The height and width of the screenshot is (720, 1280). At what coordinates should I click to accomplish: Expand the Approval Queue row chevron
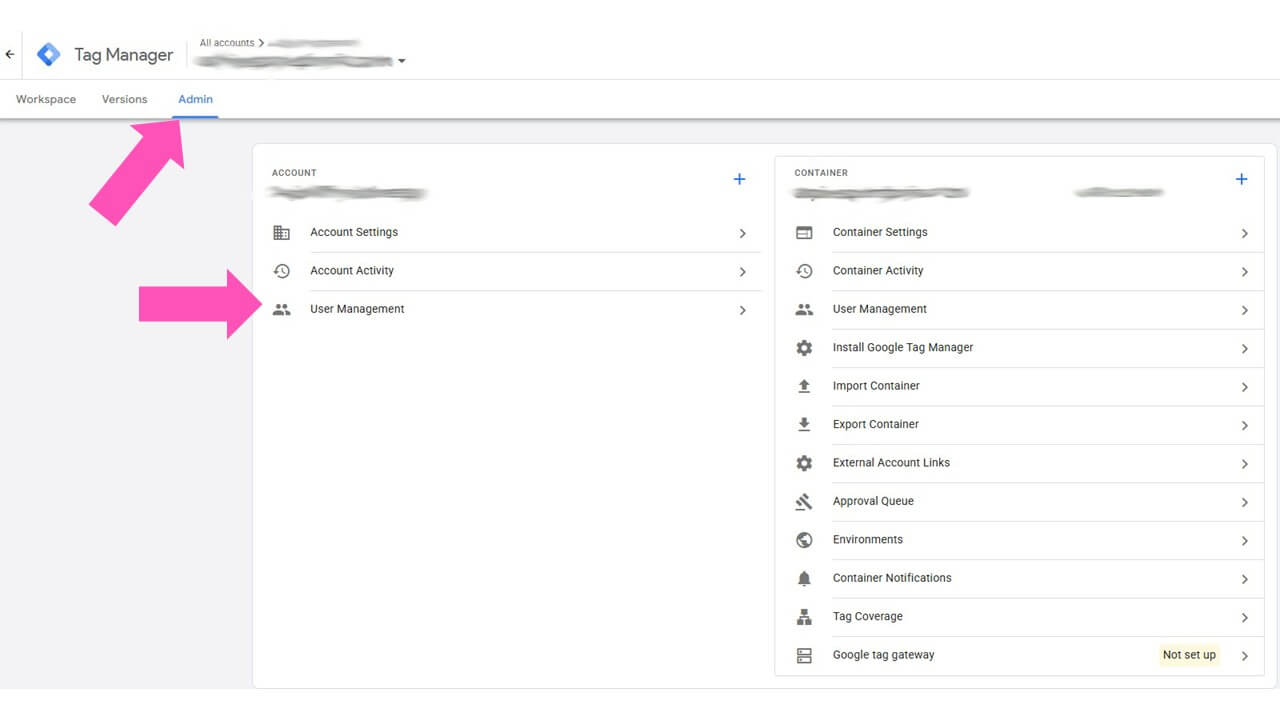pyautogui.click(x=1245, y=502)
